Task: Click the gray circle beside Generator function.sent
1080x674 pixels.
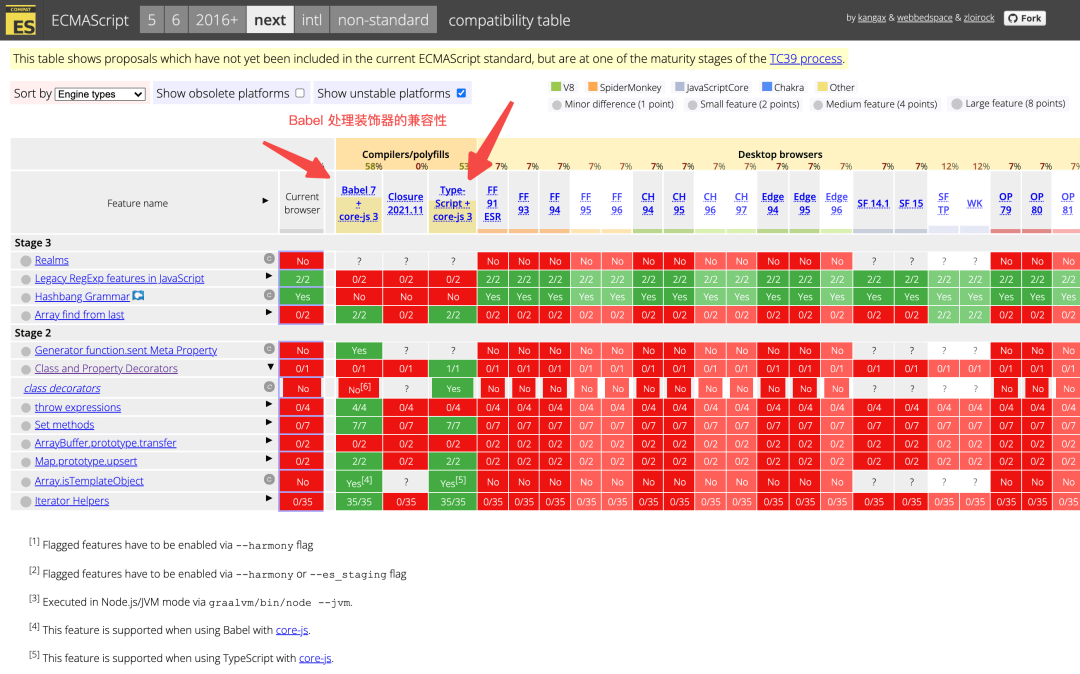Action: pyautogui.click(x=25, y=351)
